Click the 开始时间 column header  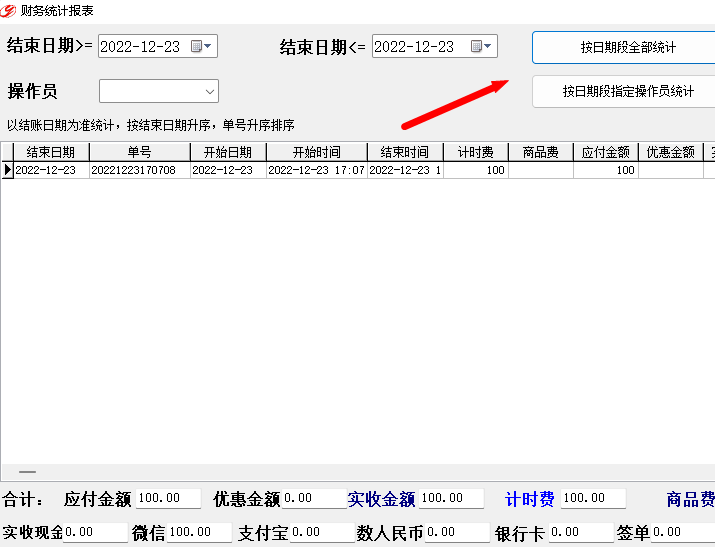point(316,152)
